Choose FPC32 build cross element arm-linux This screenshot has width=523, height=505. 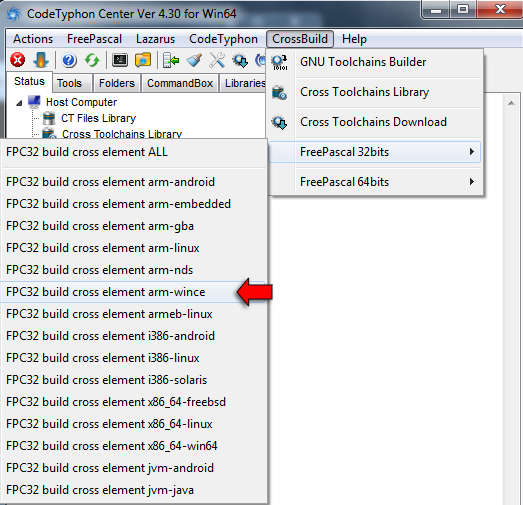133,248
